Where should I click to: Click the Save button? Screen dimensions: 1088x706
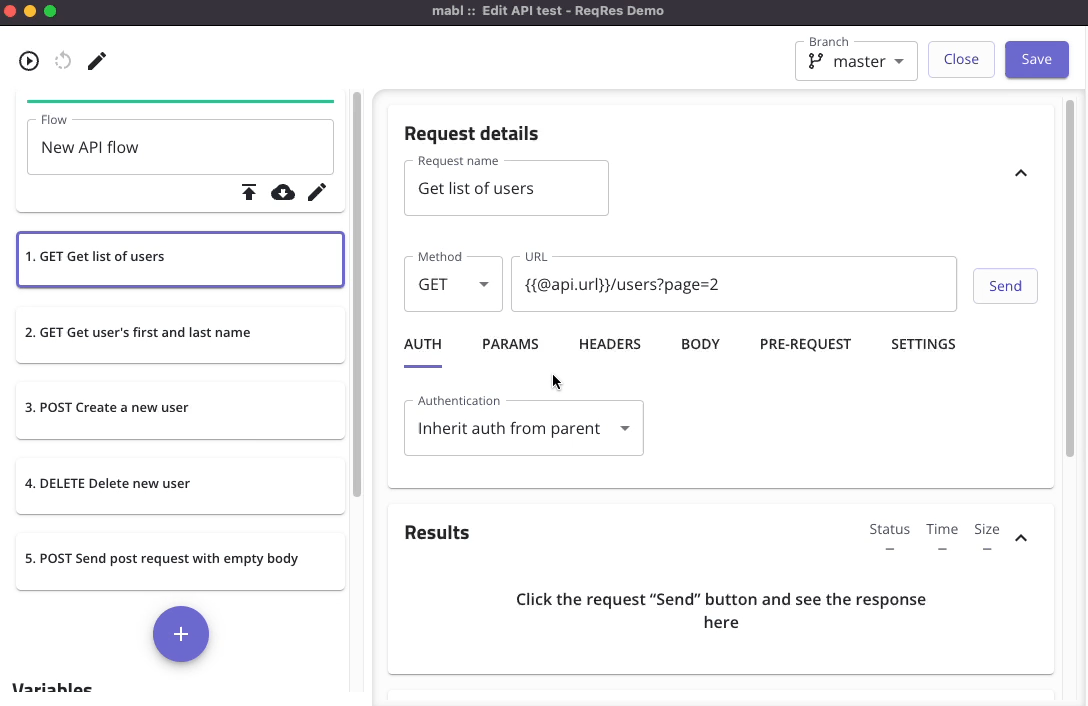(1037, 60)
